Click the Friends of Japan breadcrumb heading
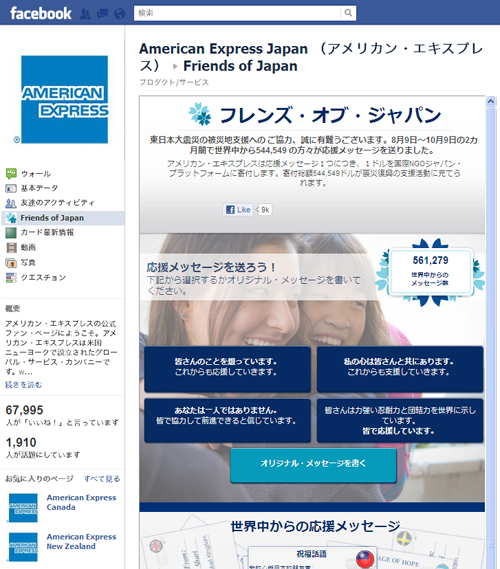 click(240, 66)
